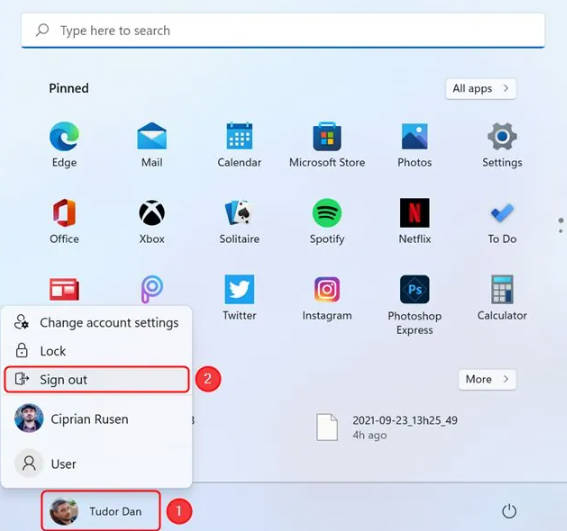Open the Calendar app

[239, 144]
